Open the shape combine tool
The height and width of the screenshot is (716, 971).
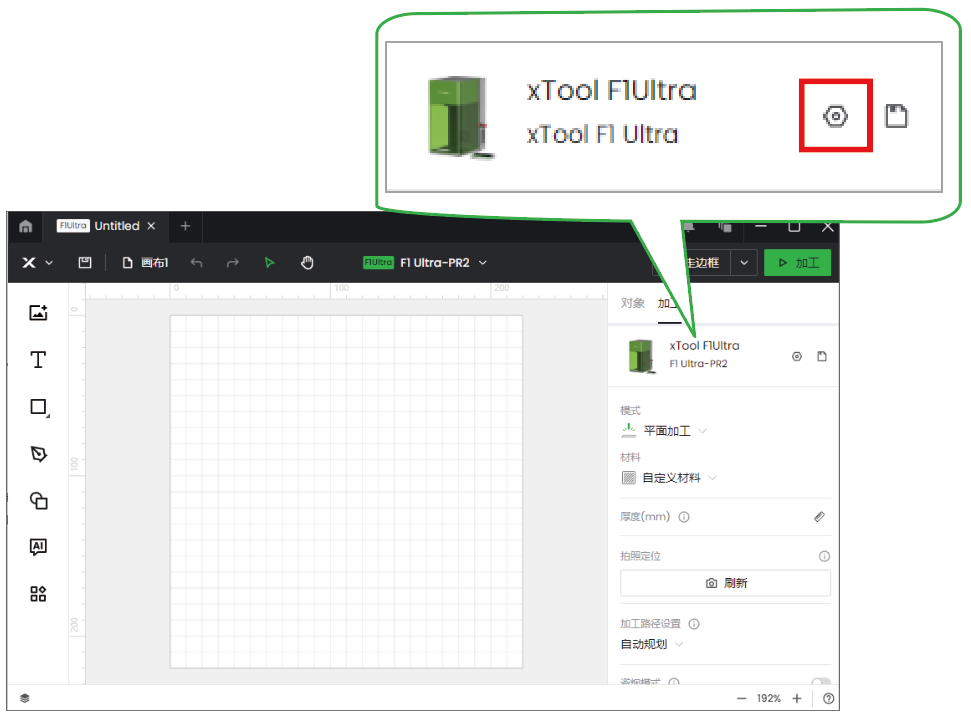tap(38, 500)
